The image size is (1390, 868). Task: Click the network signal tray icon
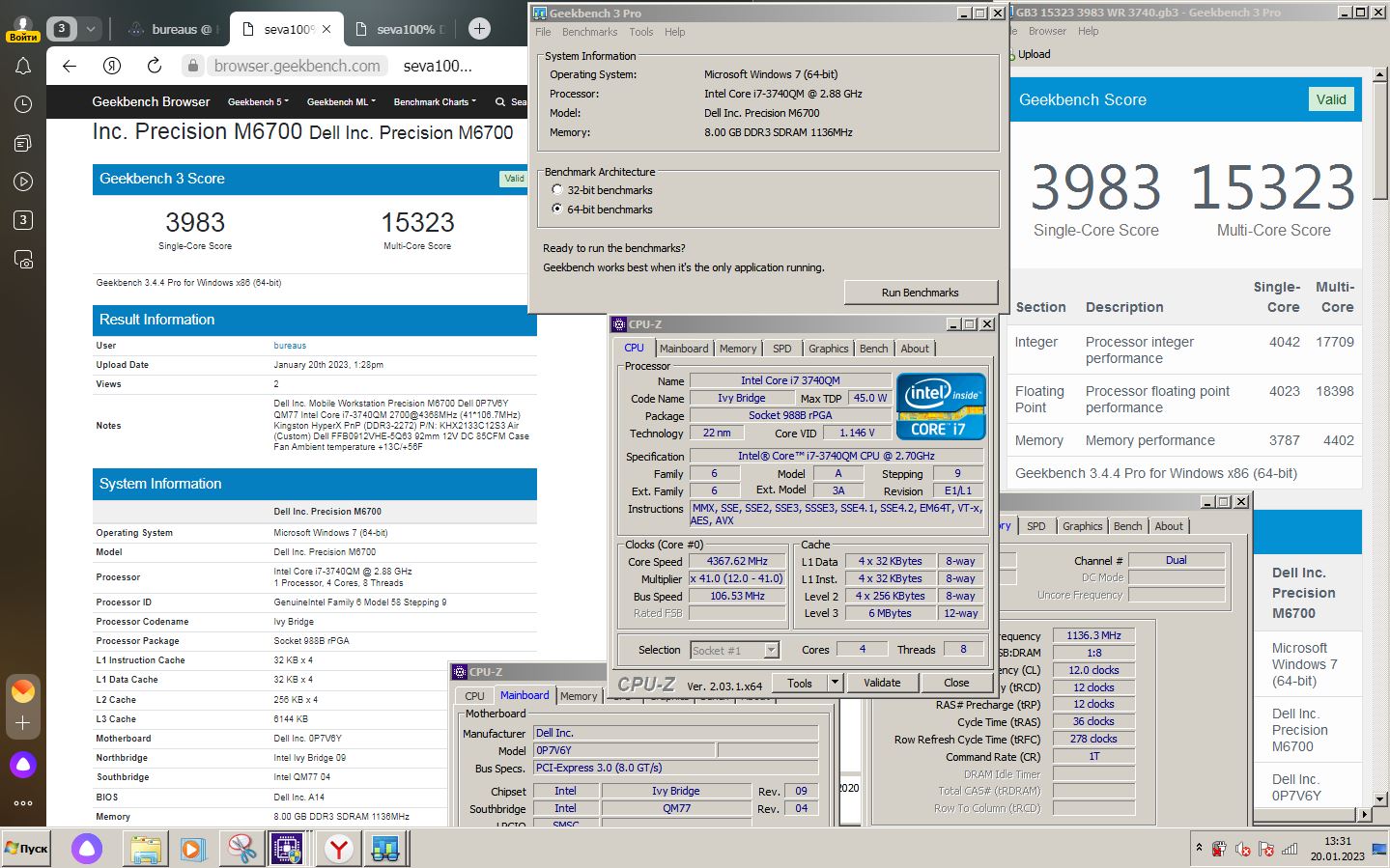[x=1289, y=850]
